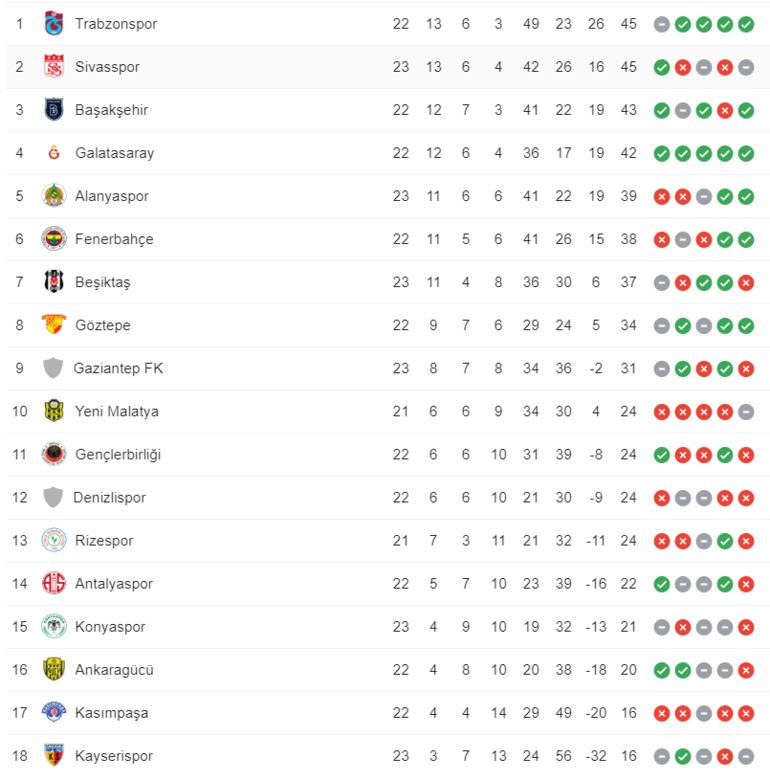Click the Rizespor team name
Screen dimensions: 770x780
click(104, 541)
